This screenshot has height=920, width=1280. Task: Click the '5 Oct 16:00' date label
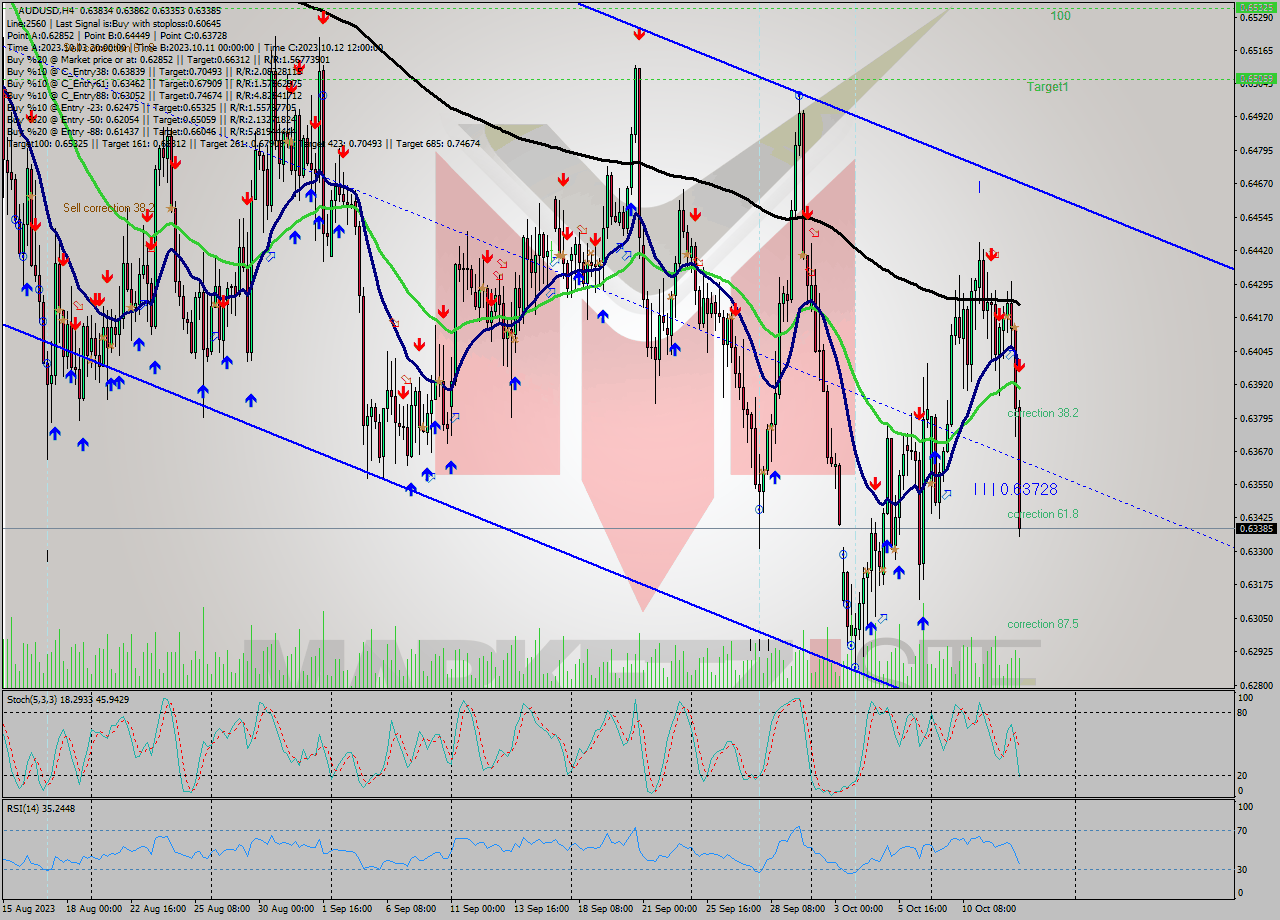point(922,909)
